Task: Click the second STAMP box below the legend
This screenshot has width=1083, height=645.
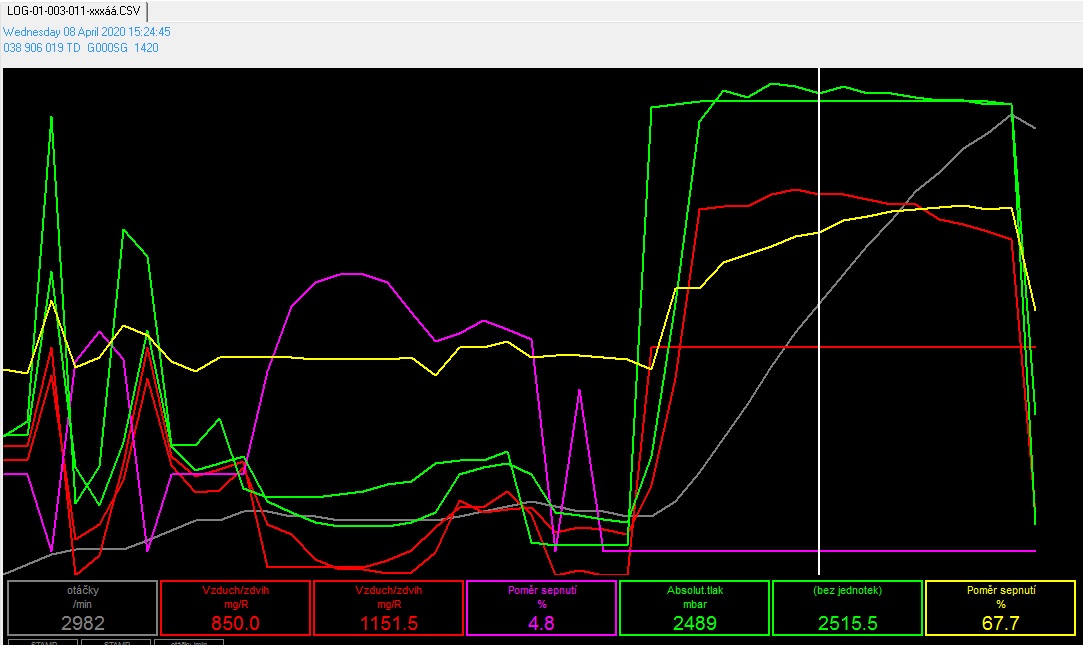Action: [115, 641]
